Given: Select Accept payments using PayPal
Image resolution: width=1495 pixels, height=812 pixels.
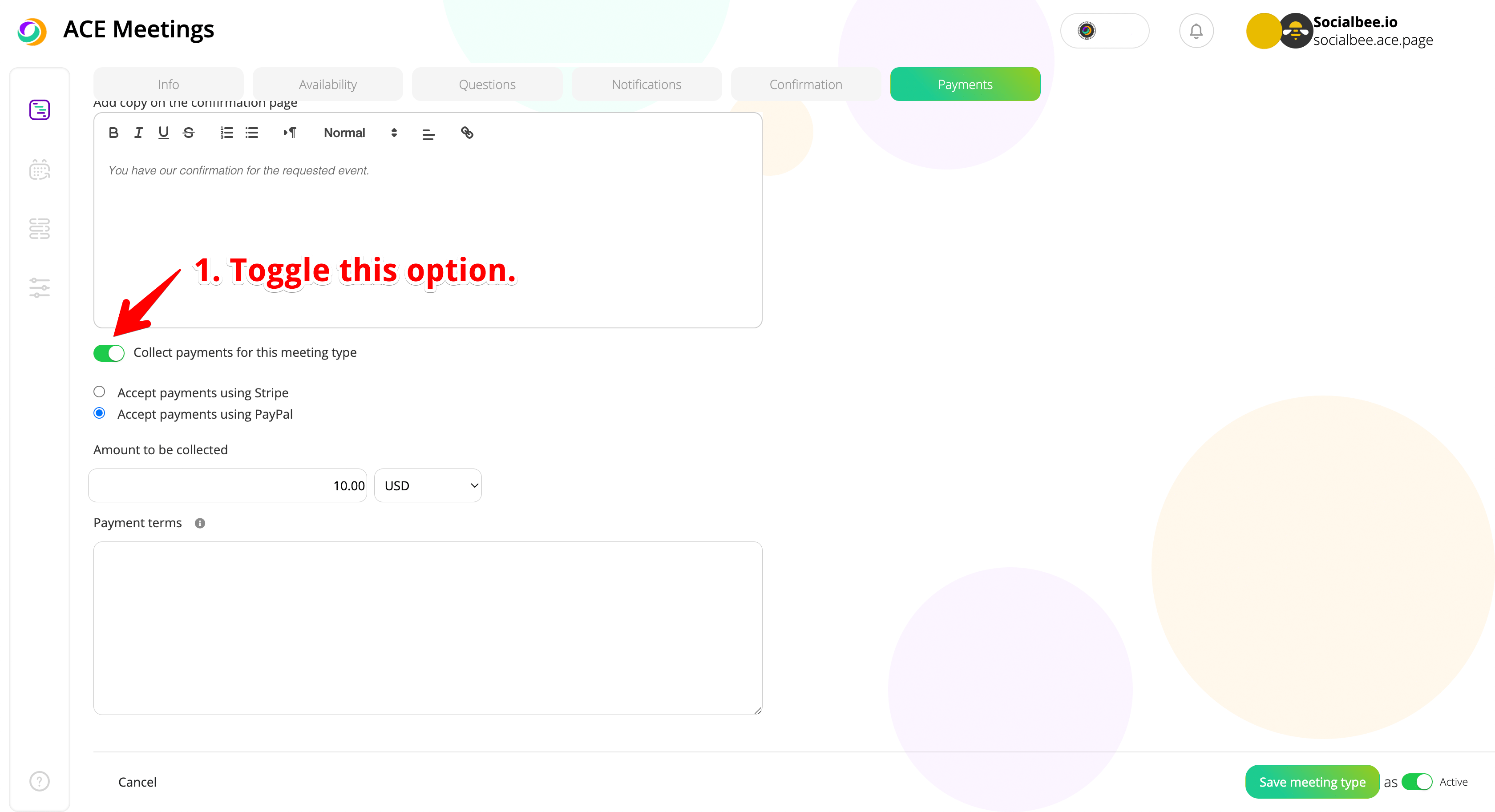Looking at the screenshot, I should [99, 413].
